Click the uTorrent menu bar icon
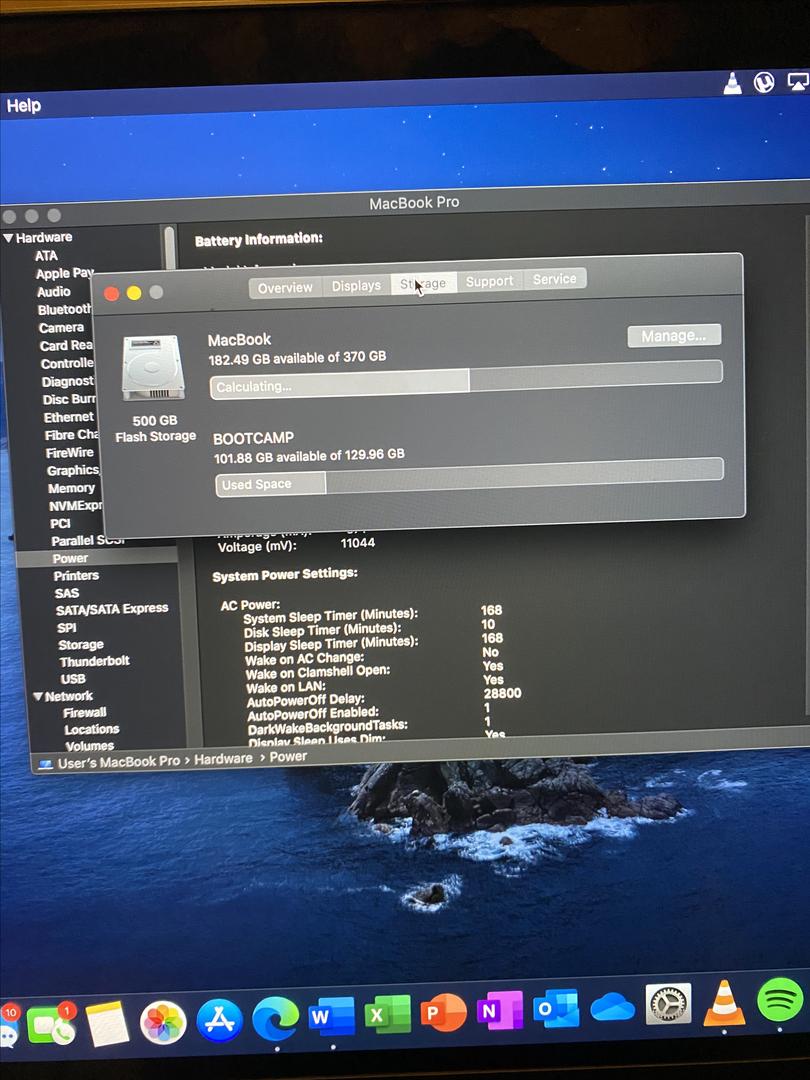 coord(764,83)
